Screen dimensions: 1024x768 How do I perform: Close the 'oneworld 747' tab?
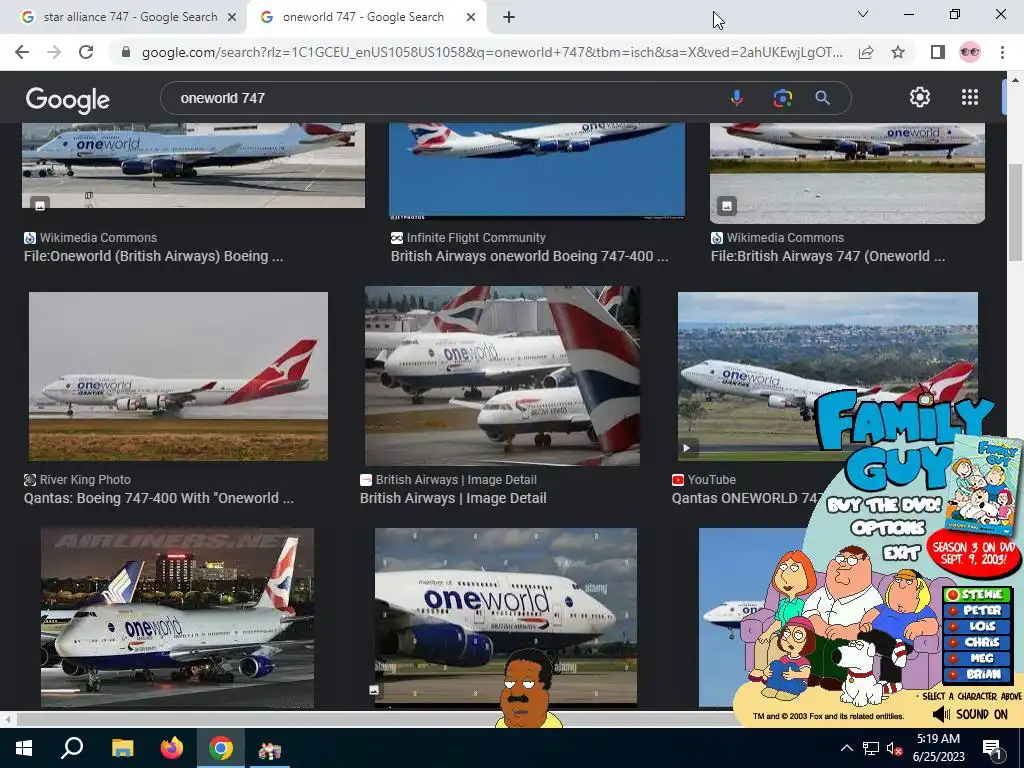click(x=471, y=18)
